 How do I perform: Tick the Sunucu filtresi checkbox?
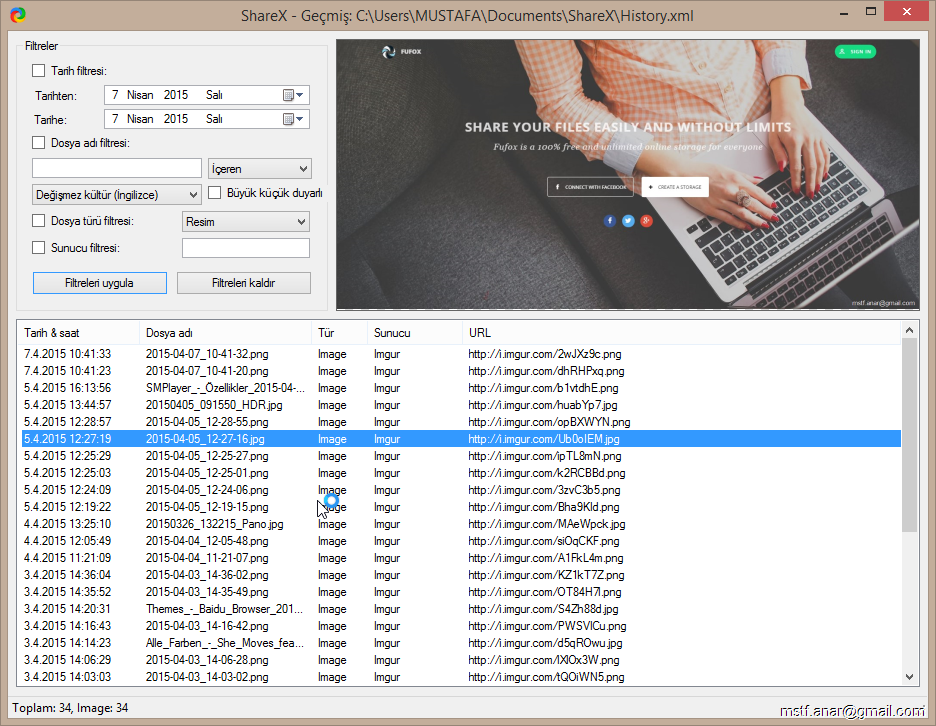click(39, 248)
